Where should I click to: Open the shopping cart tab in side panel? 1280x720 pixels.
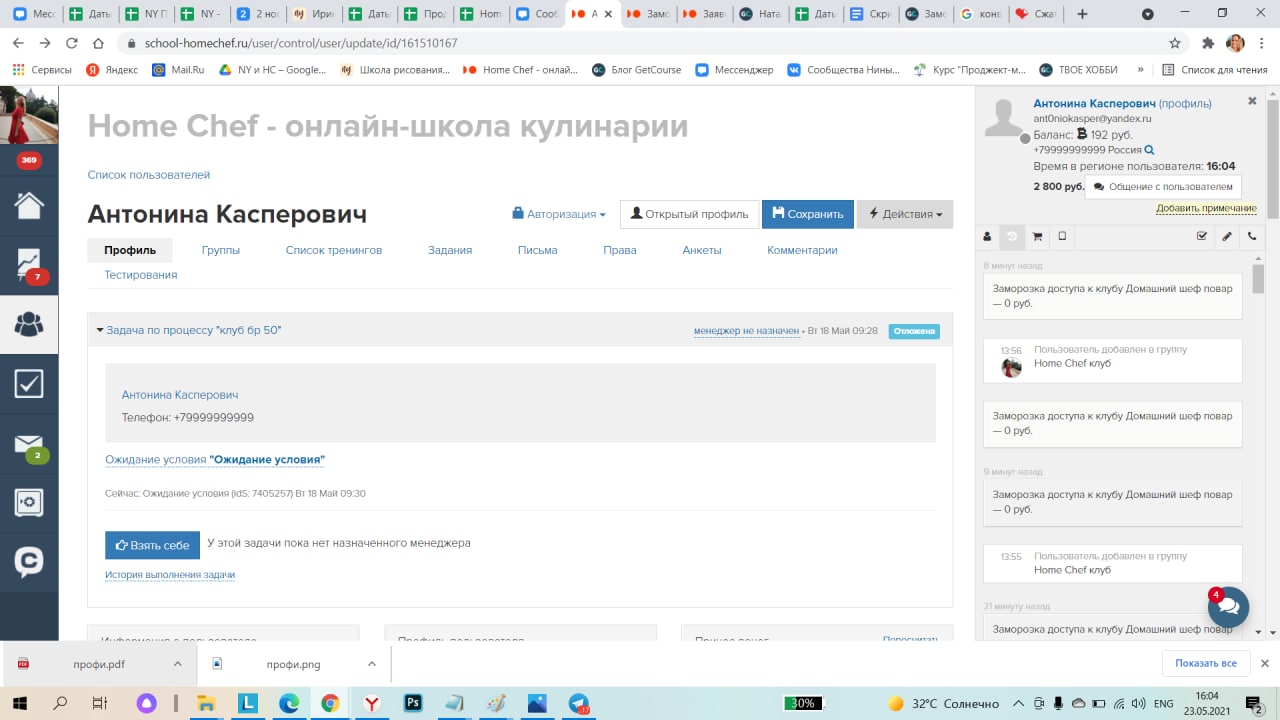tap(1037, 237)
